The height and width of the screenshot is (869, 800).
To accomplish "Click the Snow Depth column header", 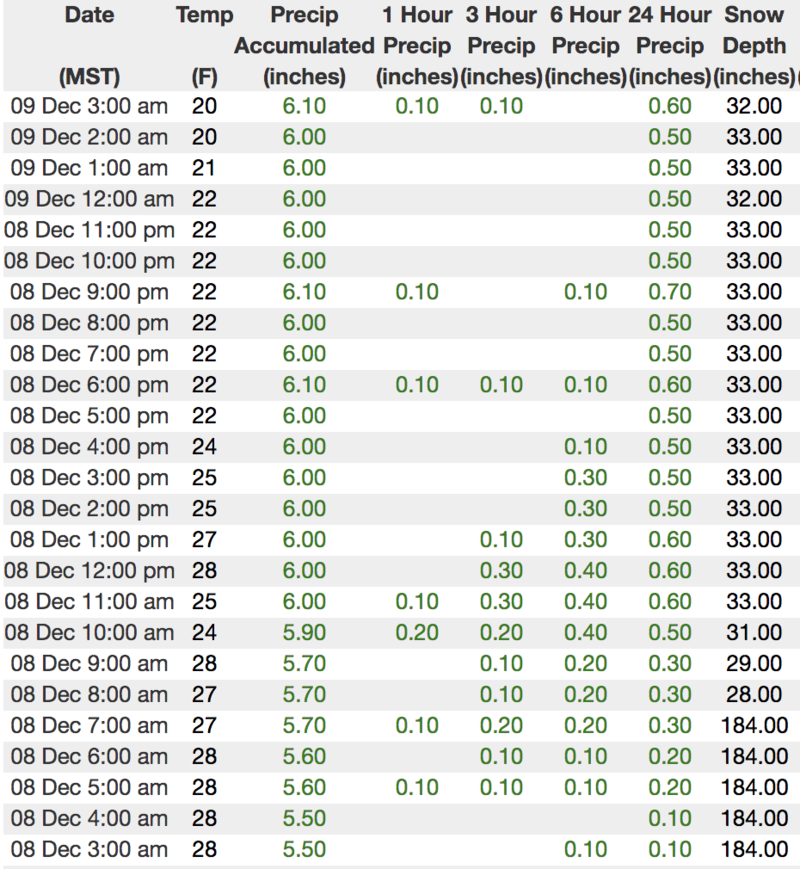I will (754, 46).
